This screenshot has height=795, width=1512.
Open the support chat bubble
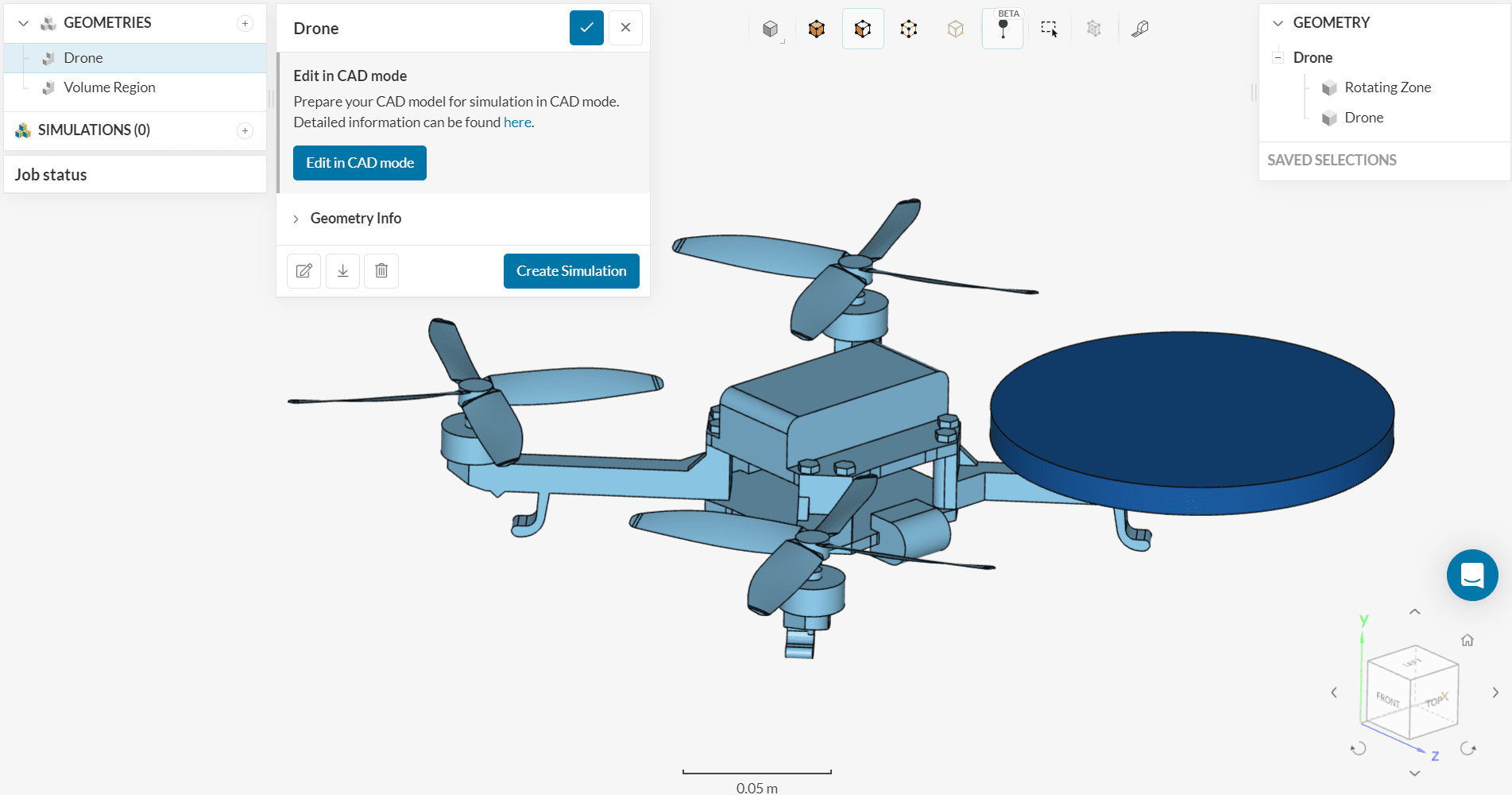[x=1471, y=575]
